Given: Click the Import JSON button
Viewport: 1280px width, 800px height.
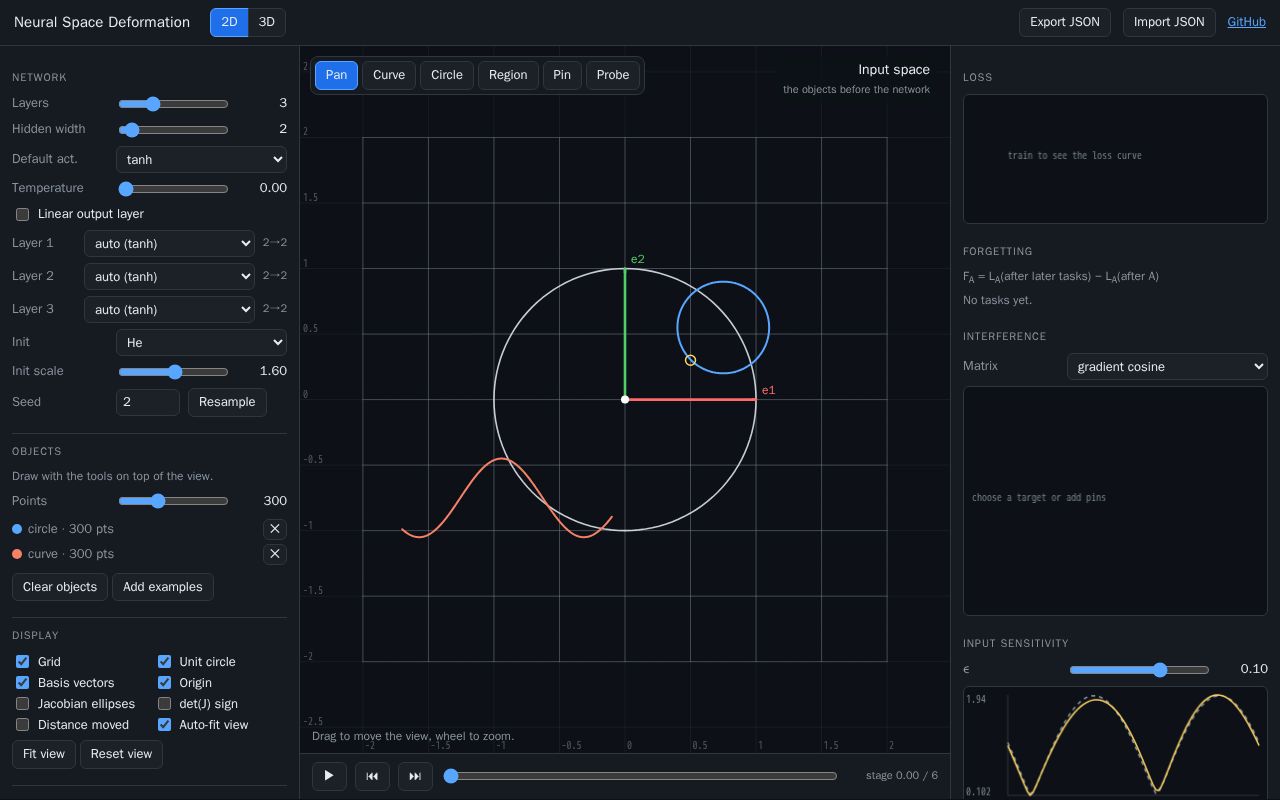Looking at the screenshot, I should click(1169, 22).
